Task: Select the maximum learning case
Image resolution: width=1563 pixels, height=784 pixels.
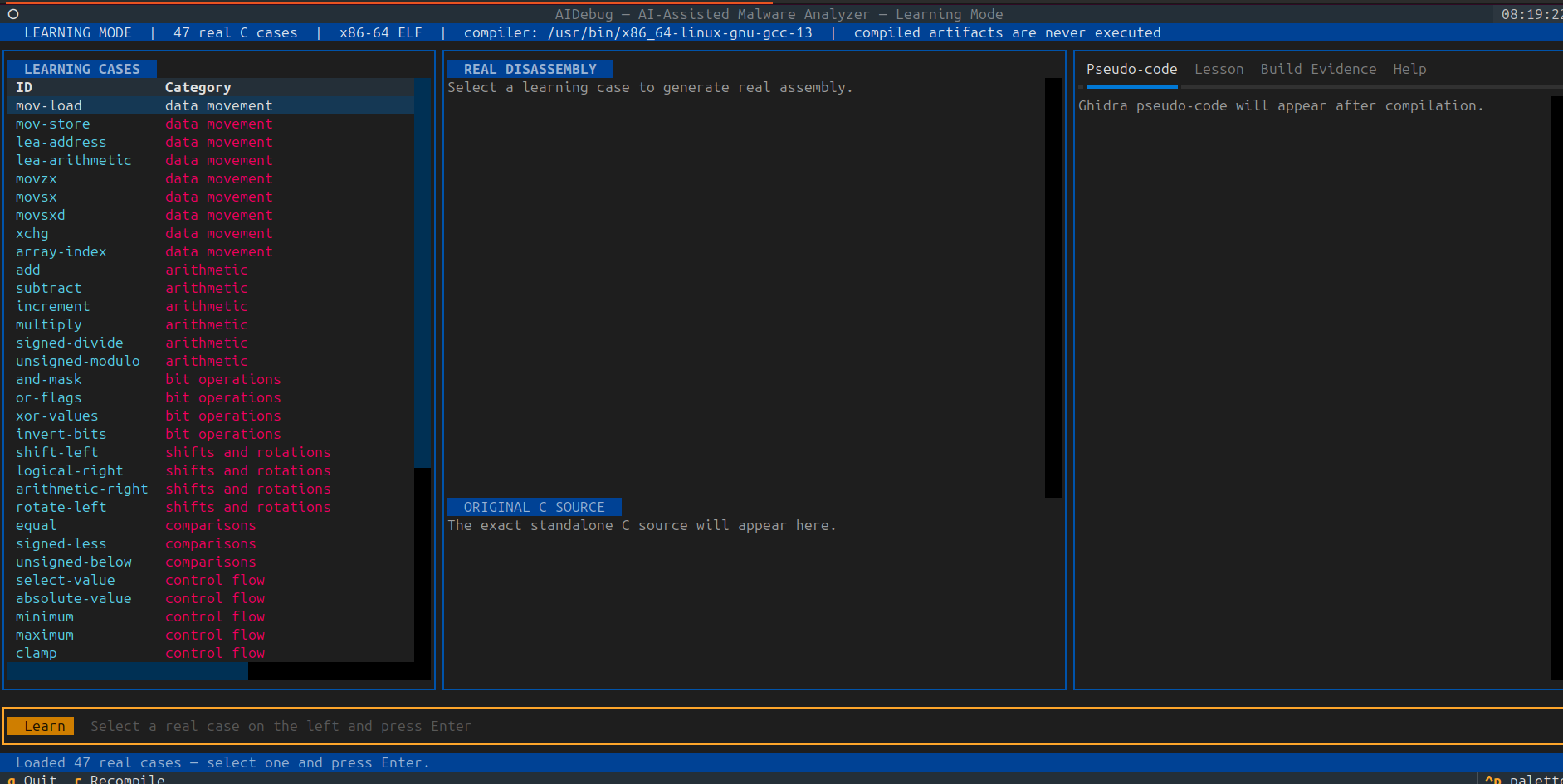Action: pyautogui.click(x=211, y=635)
